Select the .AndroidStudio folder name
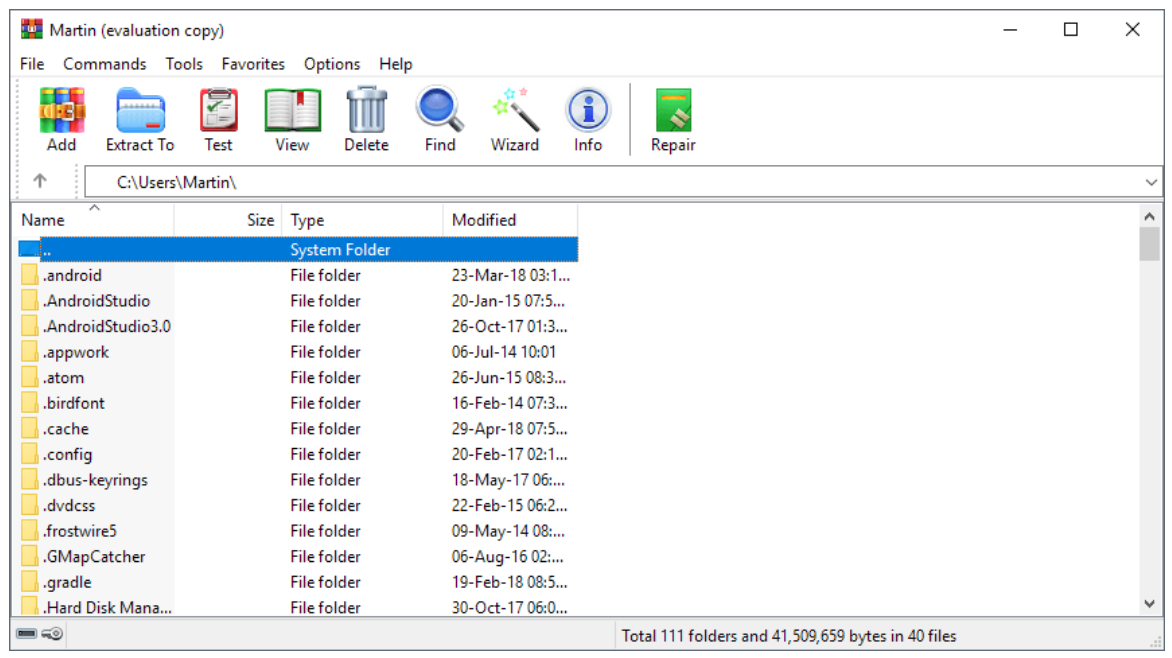1172x658 pixels. click(x=96, y=301)
